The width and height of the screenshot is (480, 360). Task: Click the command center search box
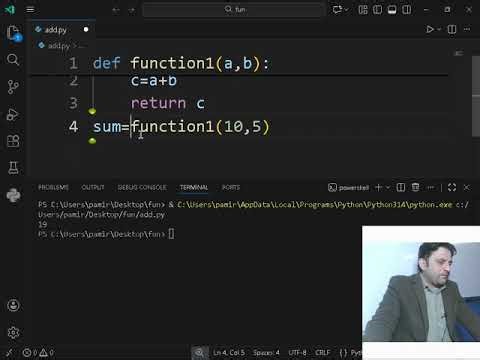(x=234, y=9)
